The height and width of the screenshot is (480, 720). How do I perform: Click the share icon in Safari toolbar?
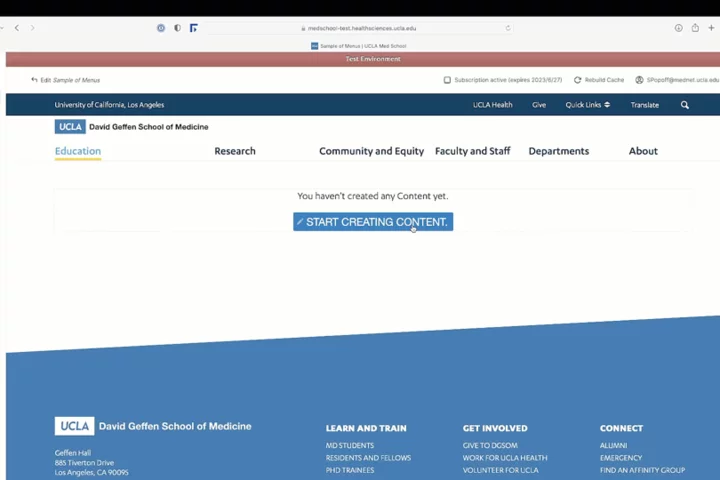[x=695, y=28]
